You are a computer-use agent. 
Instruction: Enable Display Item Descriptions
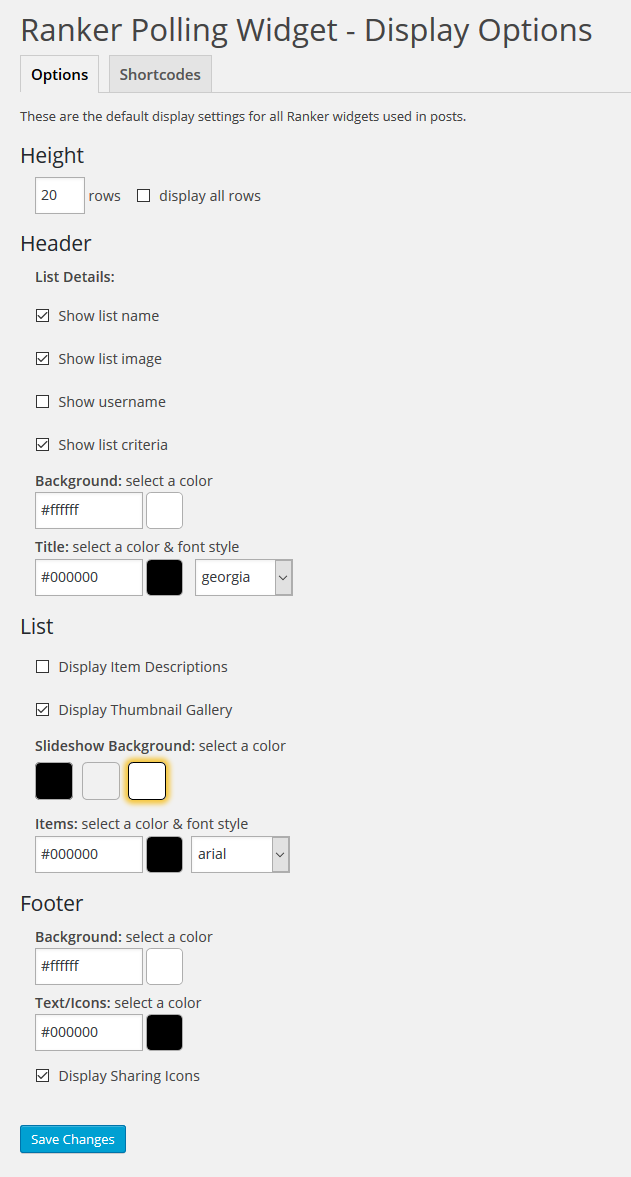(x=42, y=667)
